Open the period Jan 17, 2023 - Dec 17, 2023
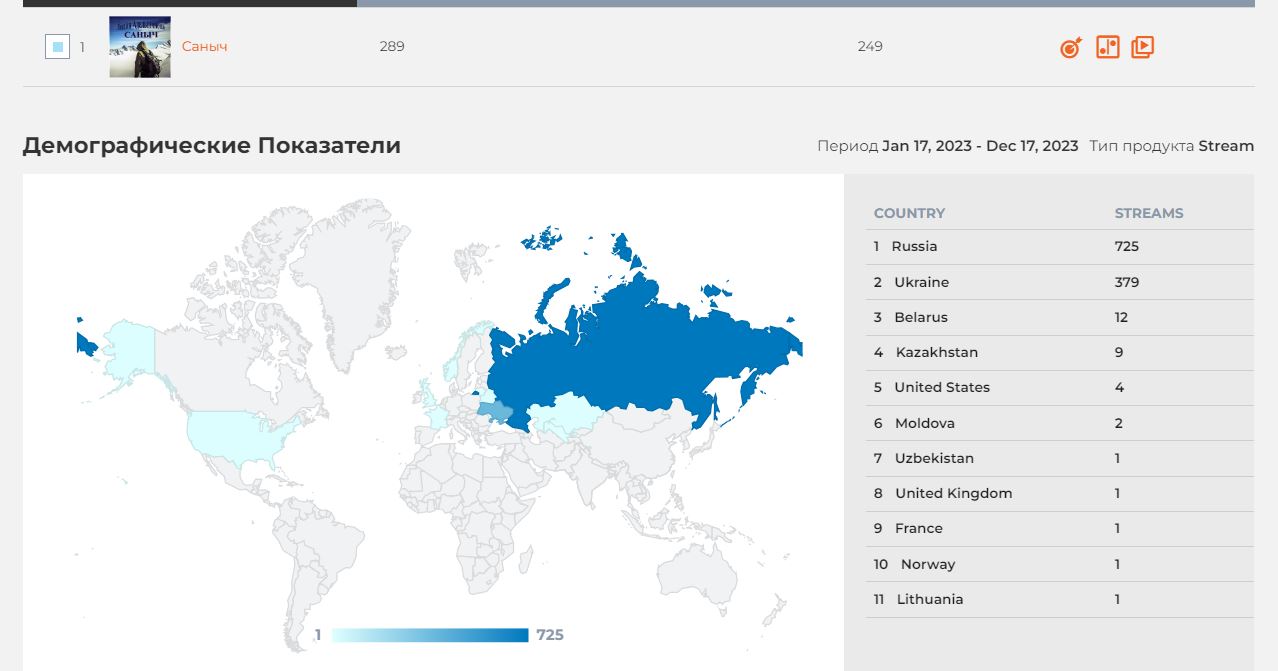 [x=979, y=146]
